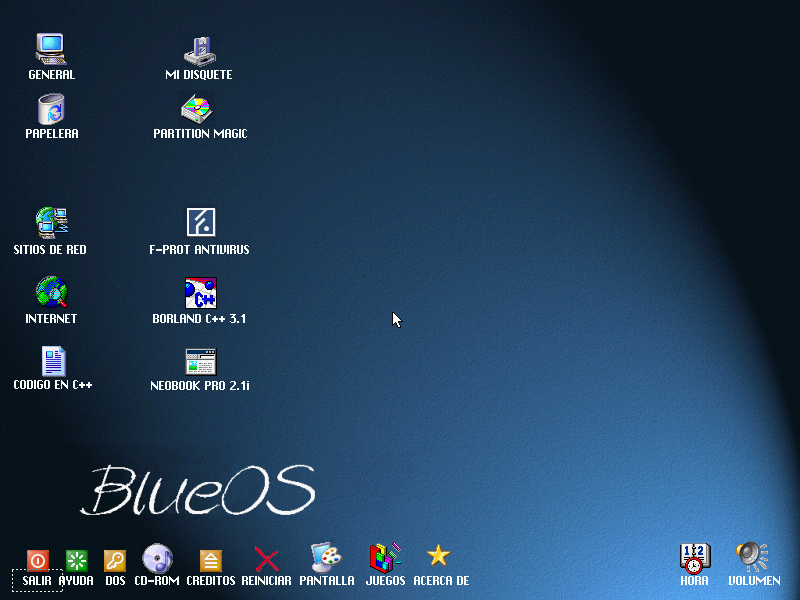Open the MI DISQUETE floppy icon
The height and width of the screenshot is (600, 800).
coord(199,51)
